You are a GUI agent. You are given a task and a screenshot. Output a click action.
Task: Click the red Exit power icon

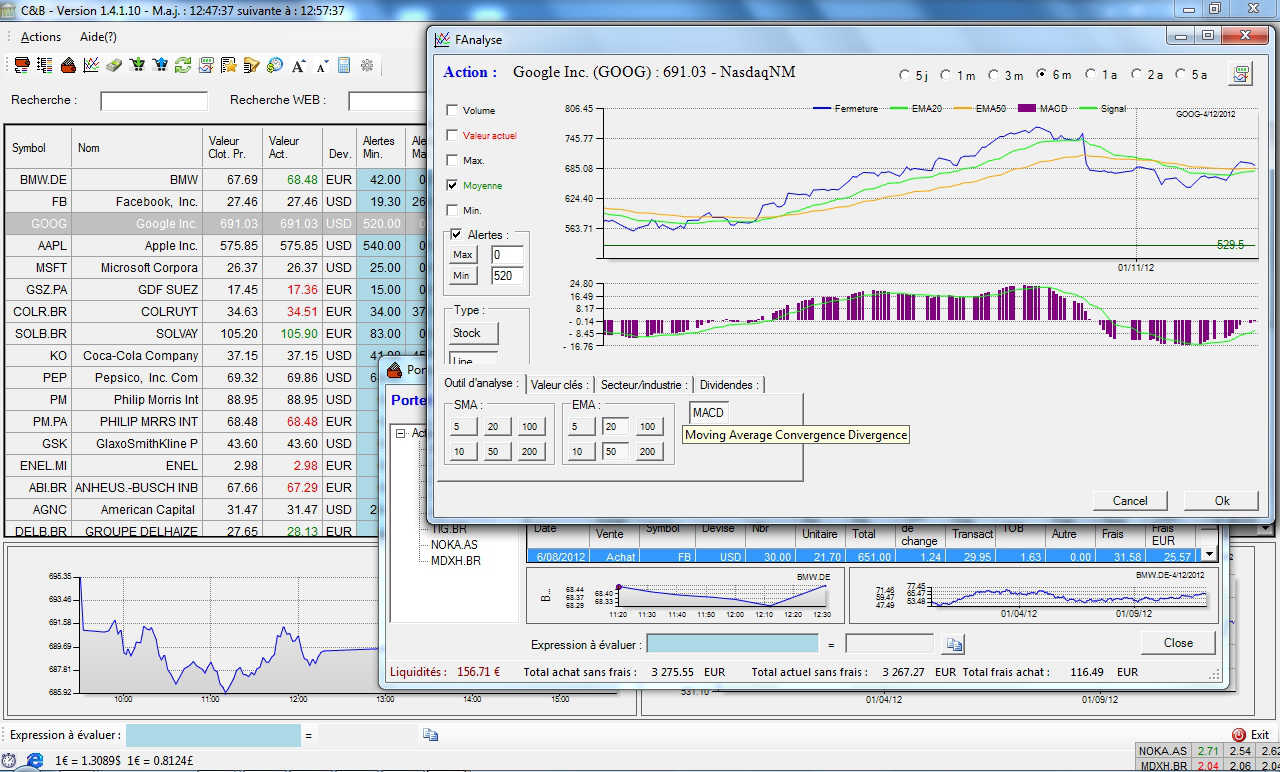(x=1239, y=735)
